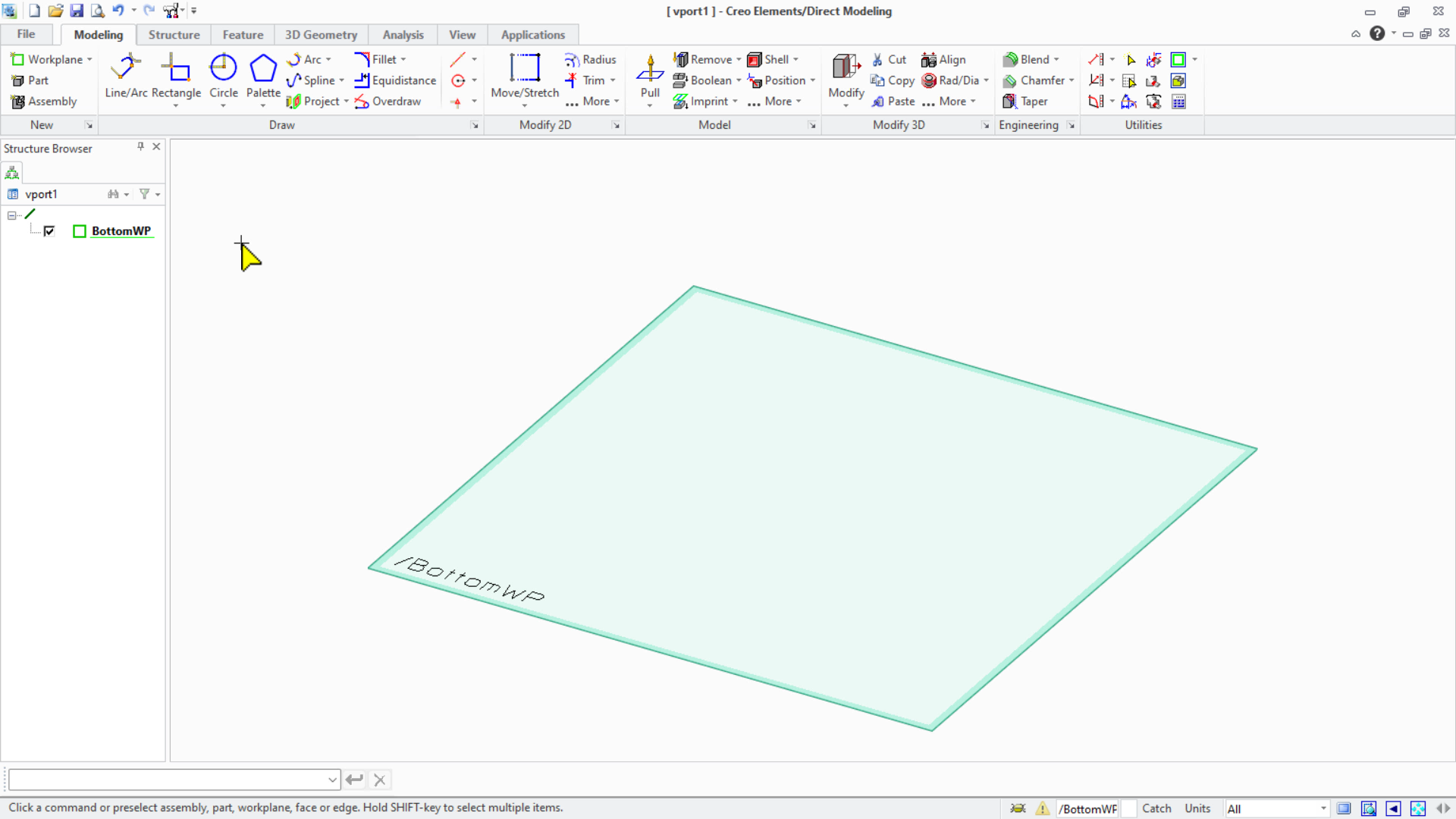1456x819 pixels.
Task: Open the File menu
Action: coord(26,34)
